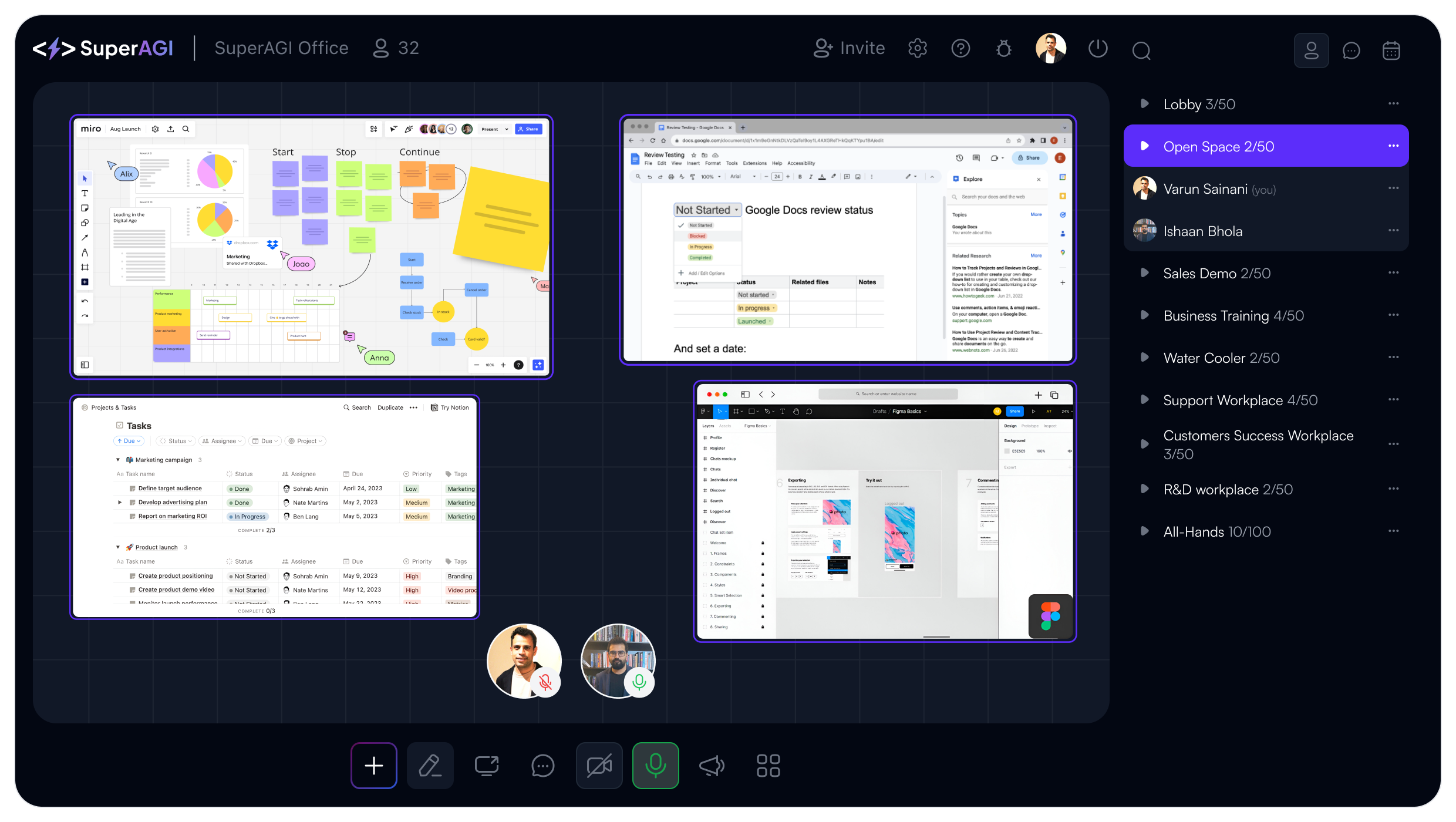Viewport: 1456px width, 822px height.
Task: Open the Format menu in Google Docs
Action: [x=713, y=163]
